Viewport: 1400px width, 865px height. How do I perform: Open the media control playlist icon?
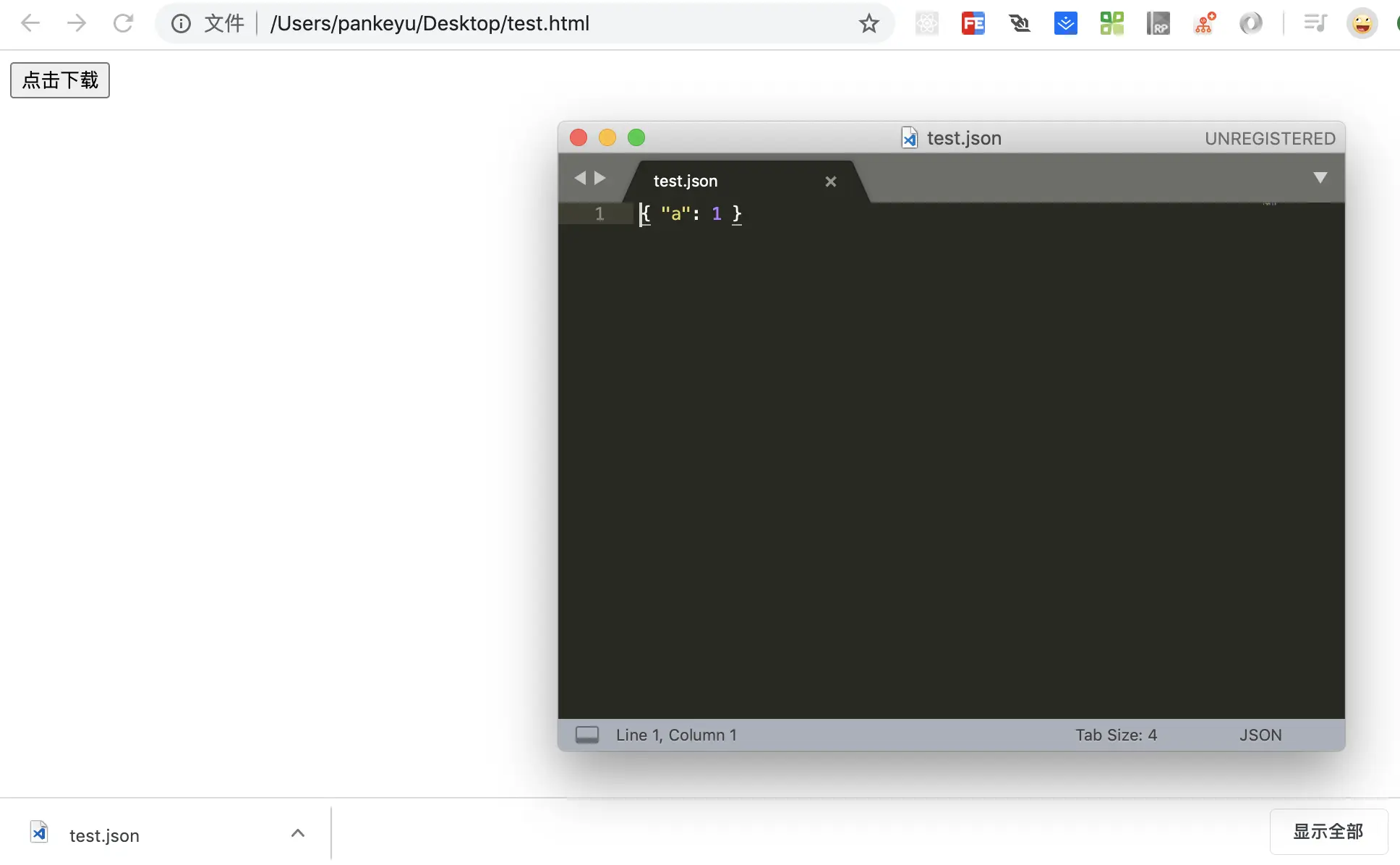tap(1315, 24)
